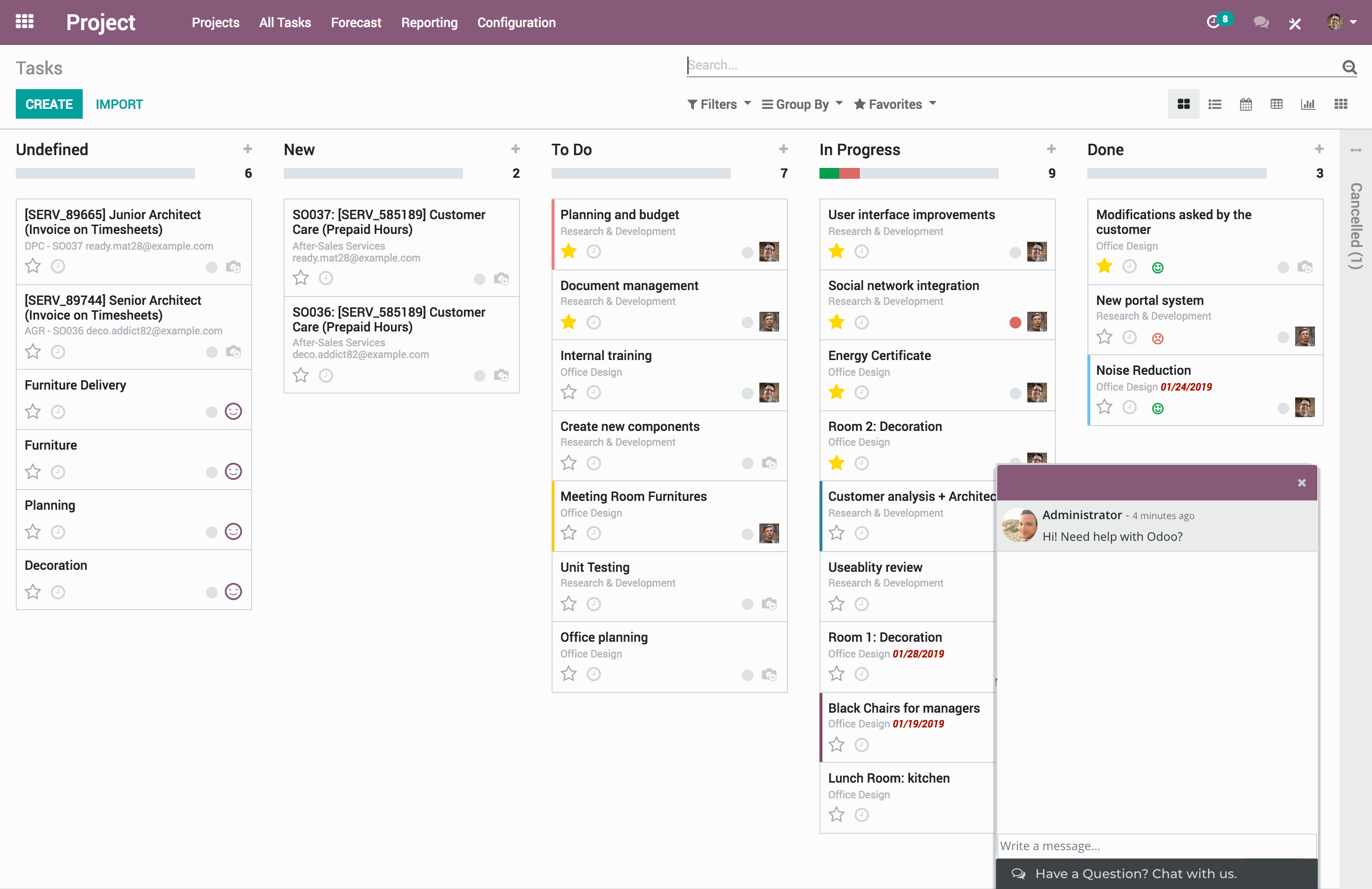The height and width of the screenshot is (889, 1372).
Task: Click the Search input field
Action: [x=1014, y=65]
